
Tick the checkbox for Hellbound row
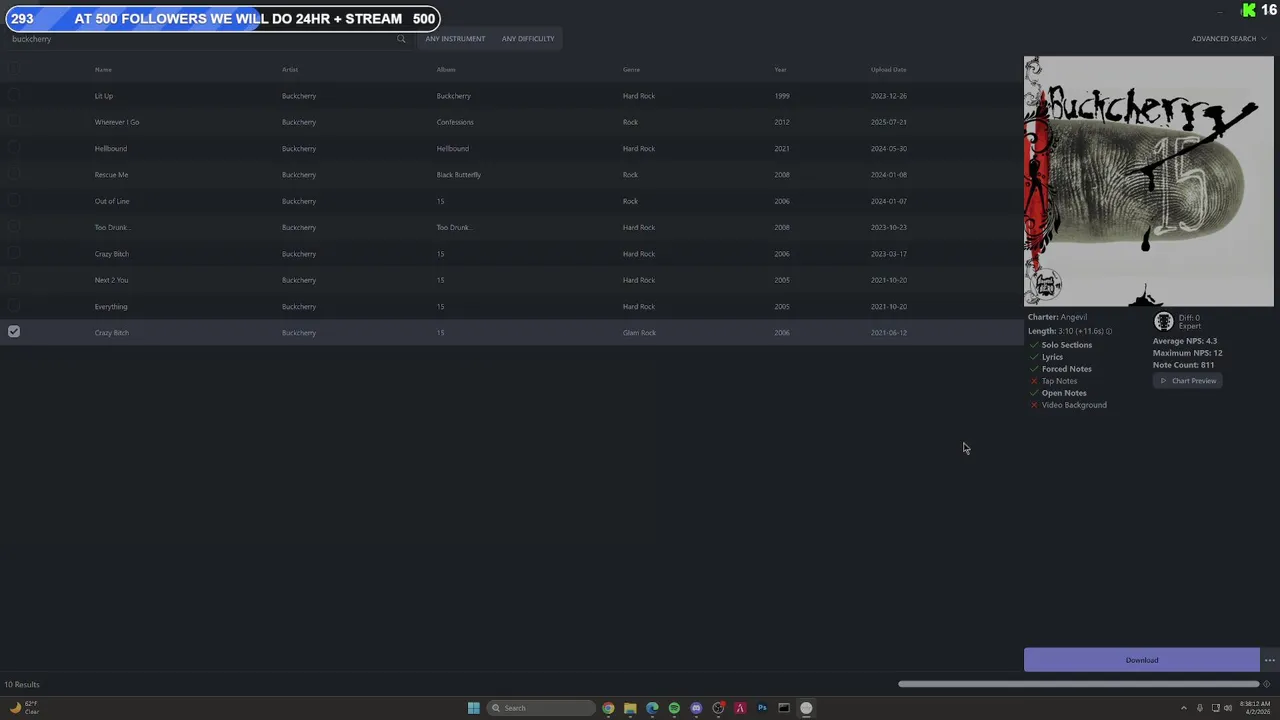pyautogui.click(x=14, y=148)
